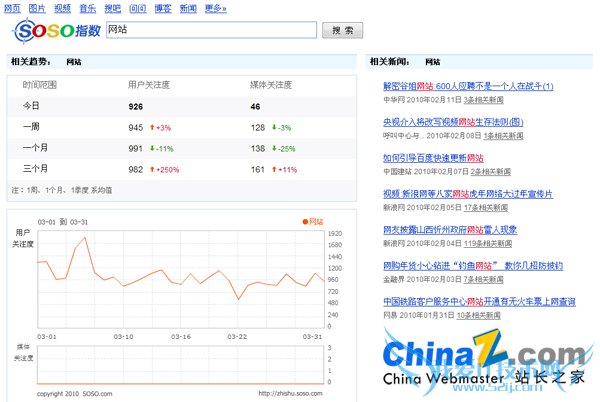Open news link 解密谷姐网站 600人应聘

click(468, 86)
